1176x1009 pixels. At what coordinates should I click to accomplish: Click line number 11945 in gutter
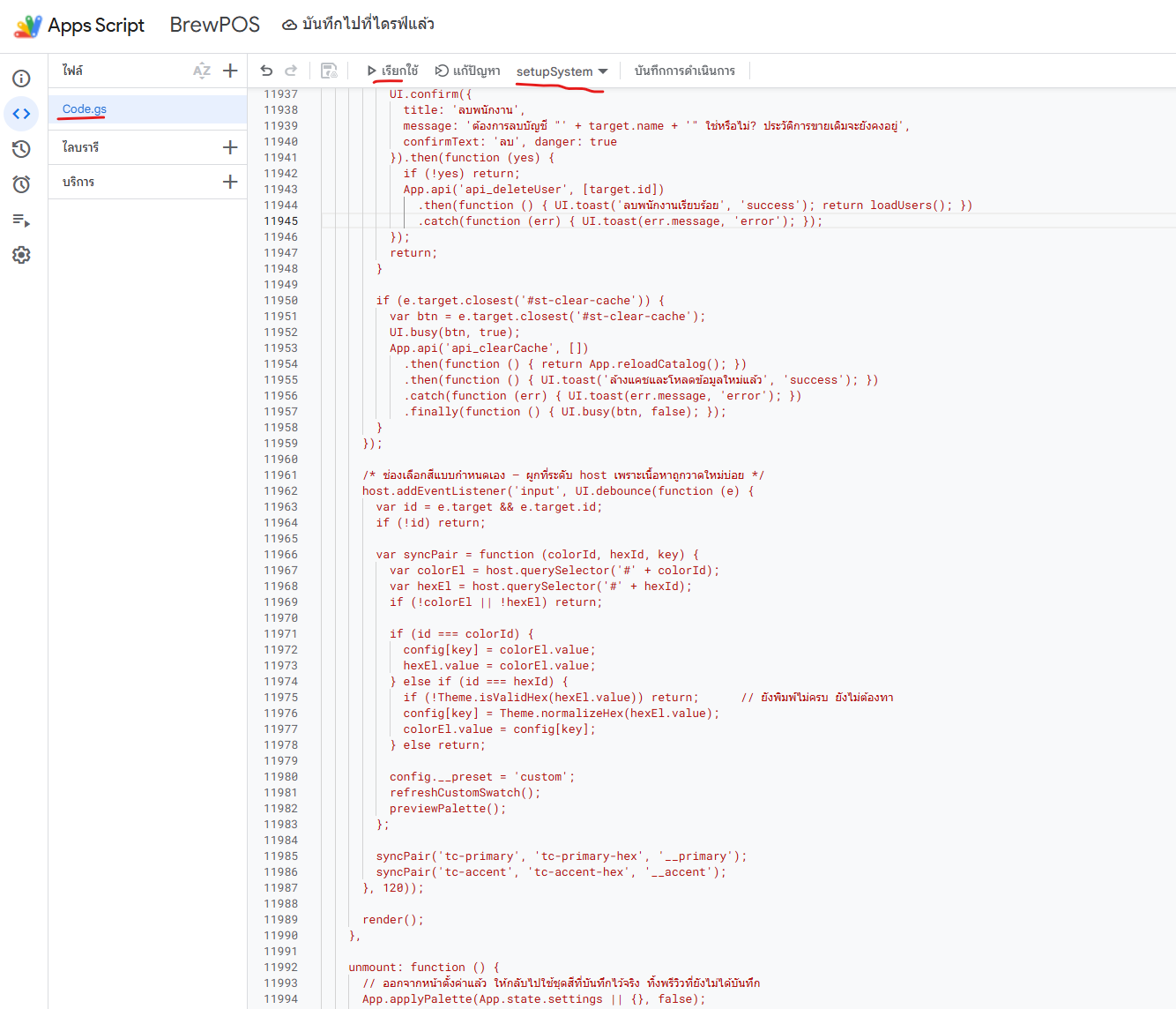281,221
